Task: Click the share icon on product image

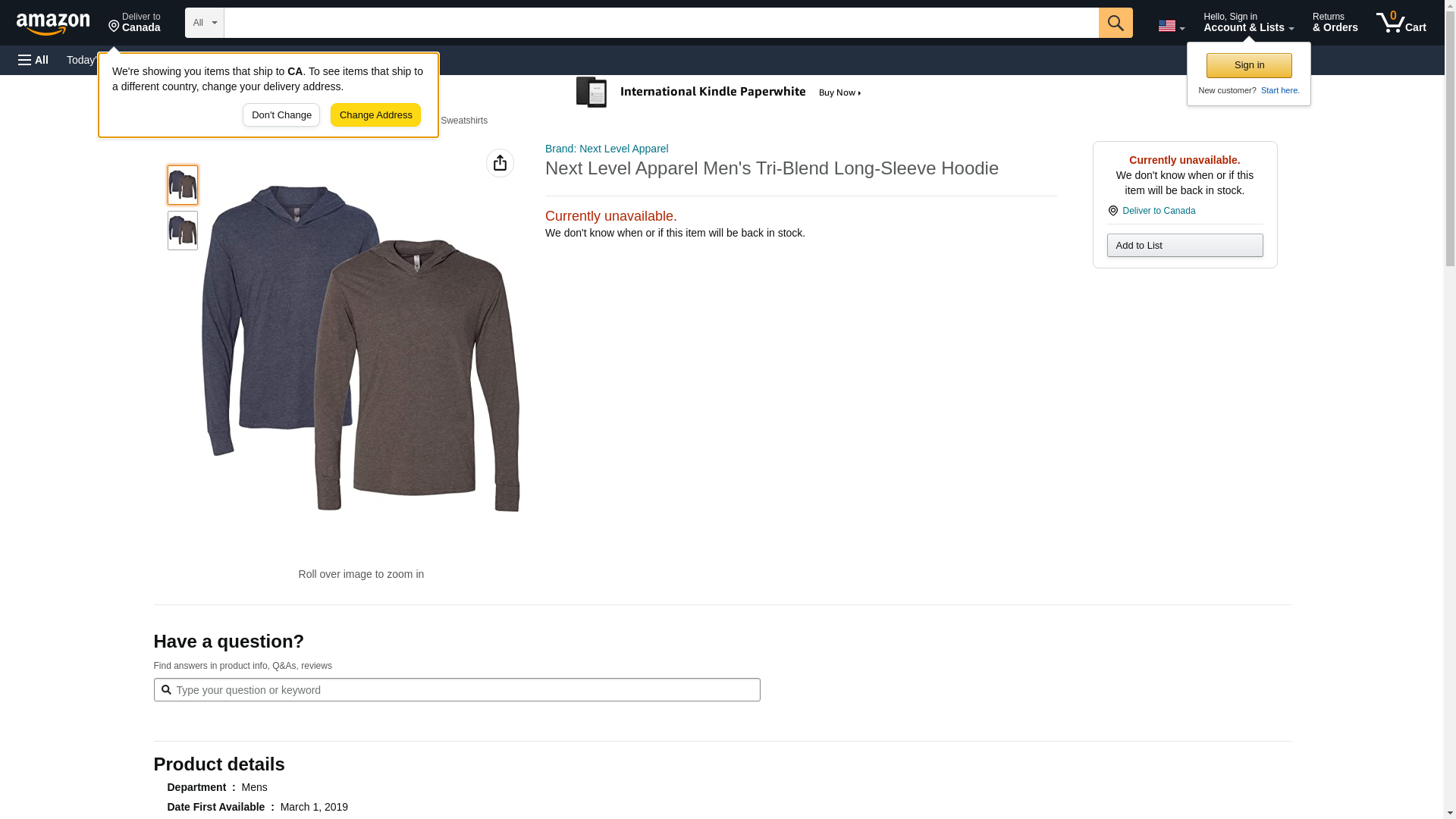Action: click(x=500, y=163)
